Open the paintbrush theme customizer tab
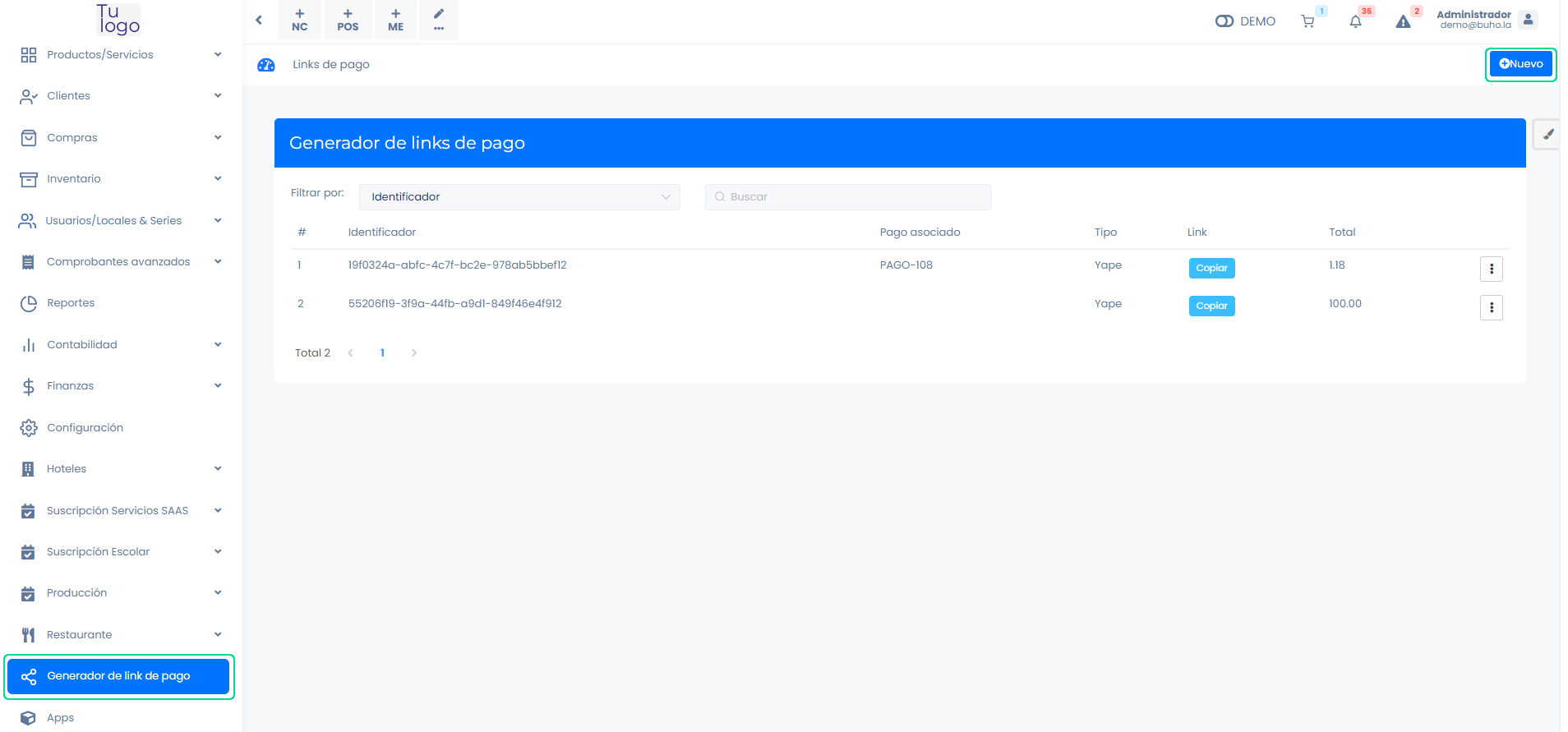 pyautogui.click(x=1547, y=135)
